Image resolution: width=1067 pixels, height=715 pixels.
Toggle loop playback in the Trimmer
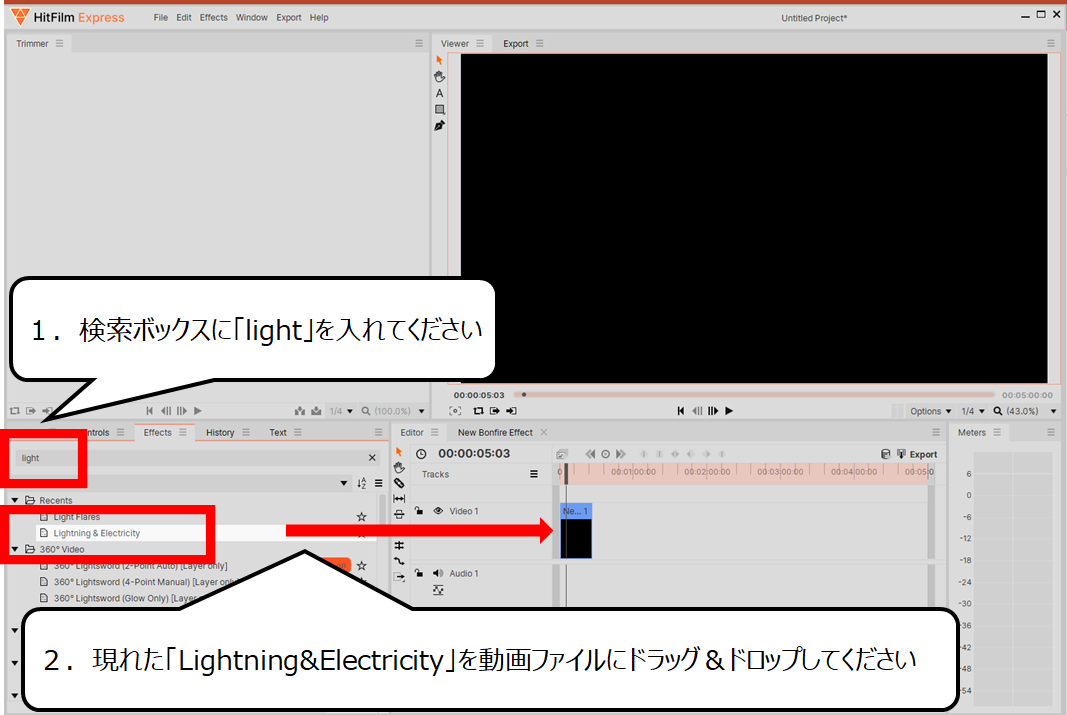pos(14,411)
